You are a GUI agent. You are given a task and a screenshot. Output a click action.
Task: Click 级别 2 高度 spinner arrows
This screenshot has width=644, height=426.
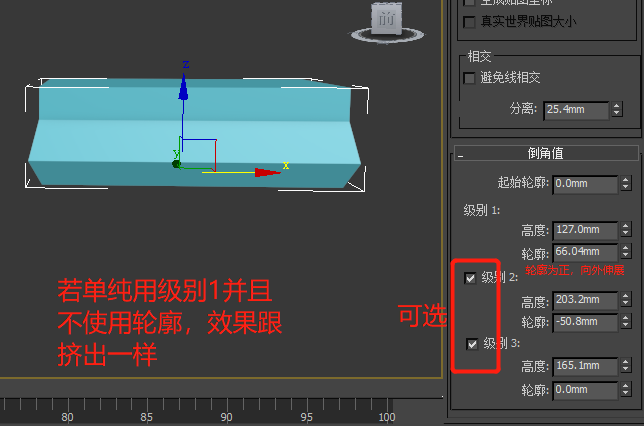pyautogui.click(x=626, y=299)
